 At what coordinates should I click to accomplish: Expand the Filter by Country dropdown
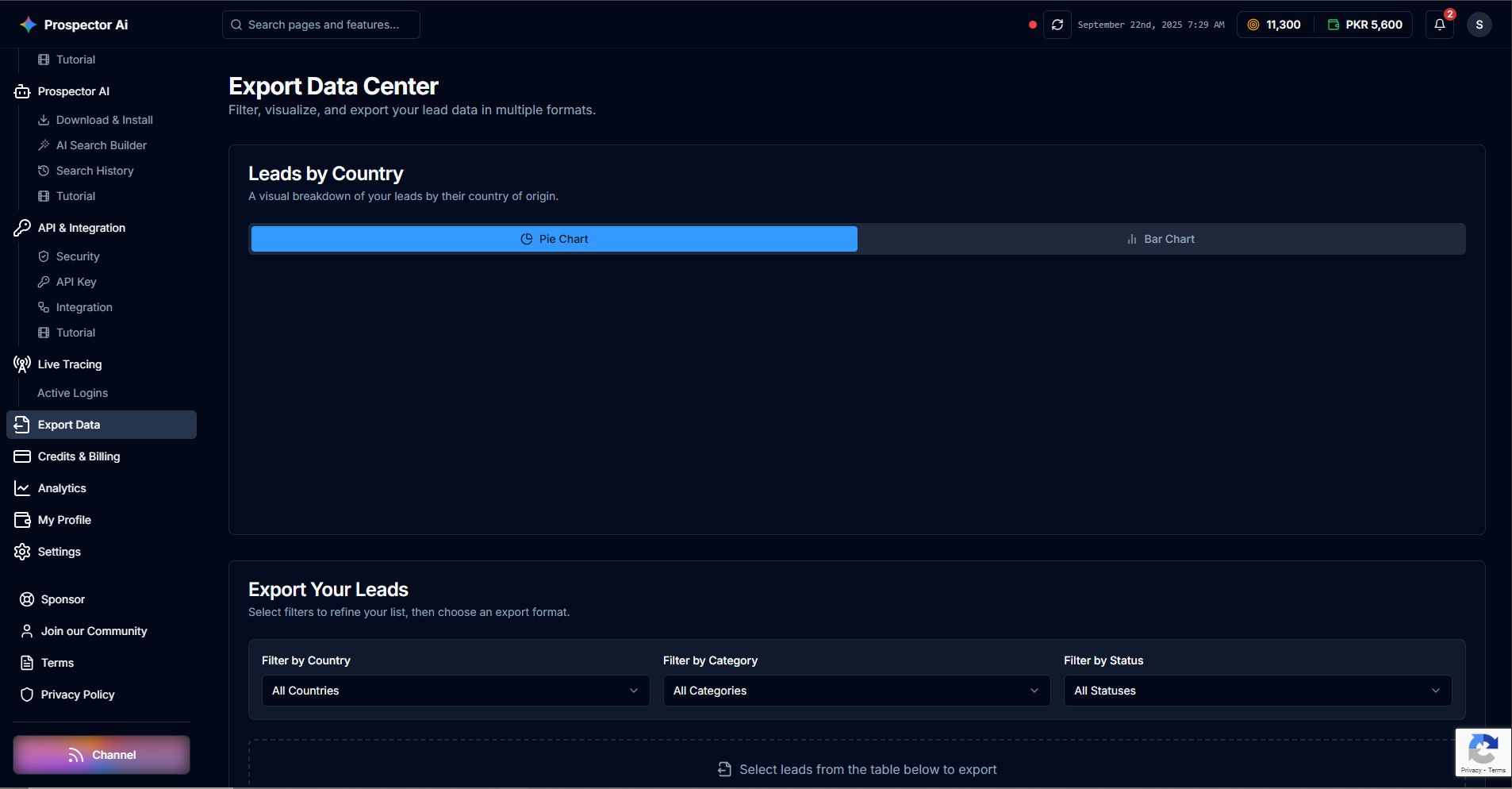pyautogui.click(x=455, y=691)
